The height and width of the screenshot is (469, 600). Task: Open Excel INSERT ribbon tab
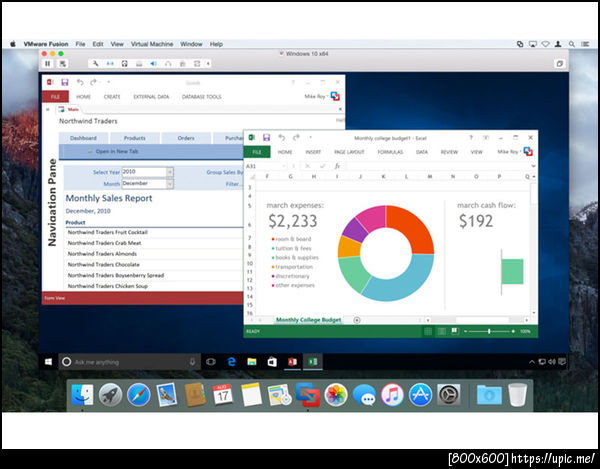coord(313,152)
